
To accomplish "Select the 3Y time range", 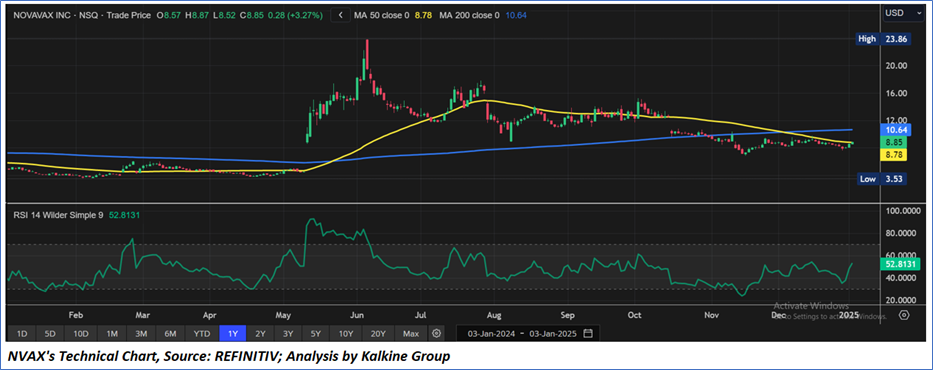I will tap(288, 333).
